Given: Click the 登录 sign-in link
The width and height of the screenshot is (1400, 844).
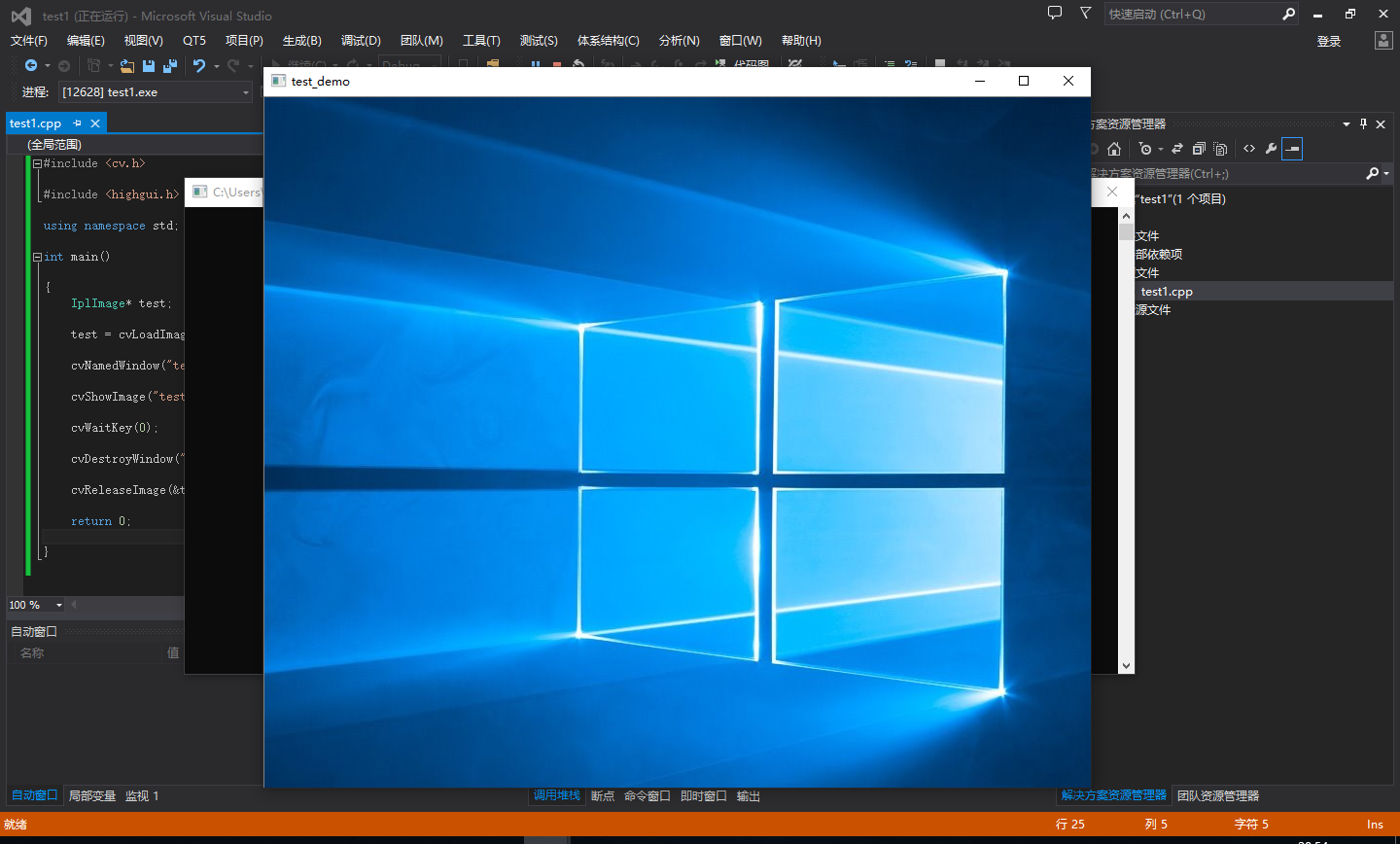Looking at the screenshot, I should [x=1329, y=41].
